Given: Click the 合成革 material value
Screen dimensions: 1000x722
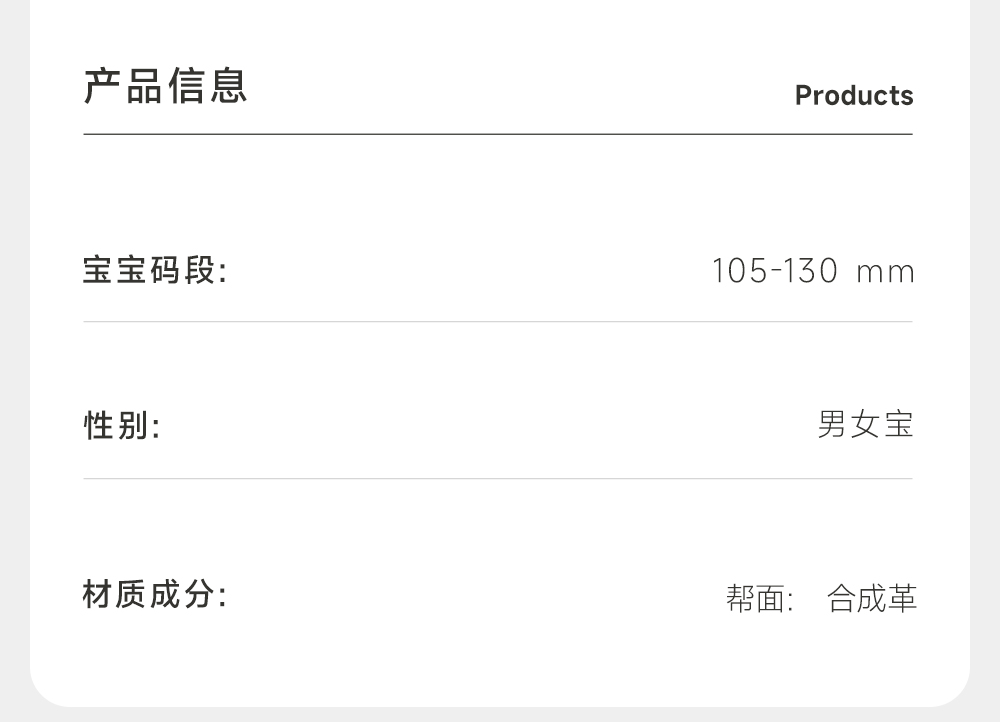Looking at the screenshot, I should tap(871, 599).
